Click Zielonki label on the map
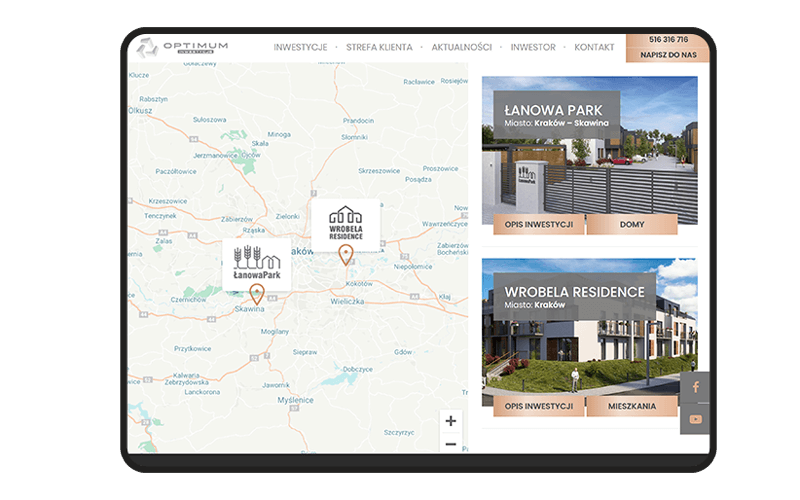This screenshot has width=800, height=500. tap(288, 216)
